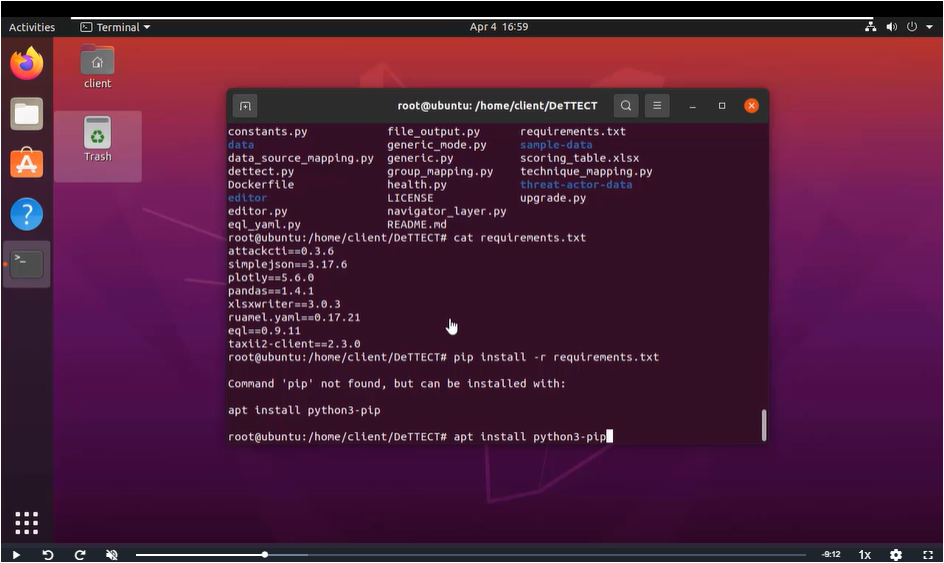Launch Ubuntu Software from the dock
Image resolution: width=944 pixels, height=563 pixels.
pyautogui.click(x=27, y=163)
